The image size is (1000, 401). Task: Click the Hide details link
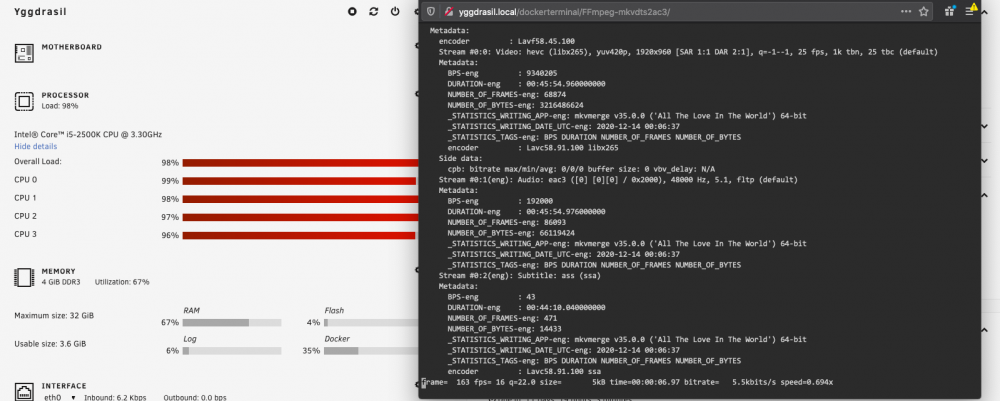tap(36, 147)
